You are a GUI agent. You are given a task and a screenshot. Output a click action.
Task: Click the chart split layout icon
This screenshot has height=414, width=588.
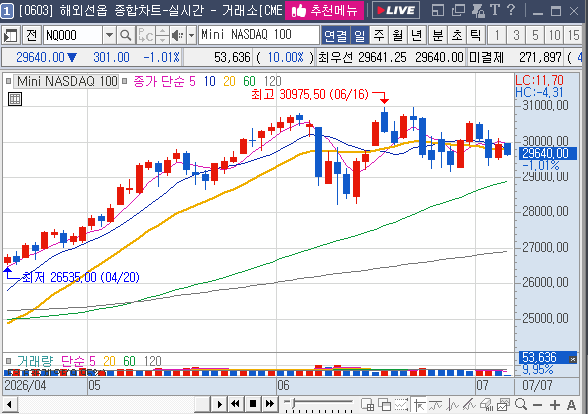point(368,405)
